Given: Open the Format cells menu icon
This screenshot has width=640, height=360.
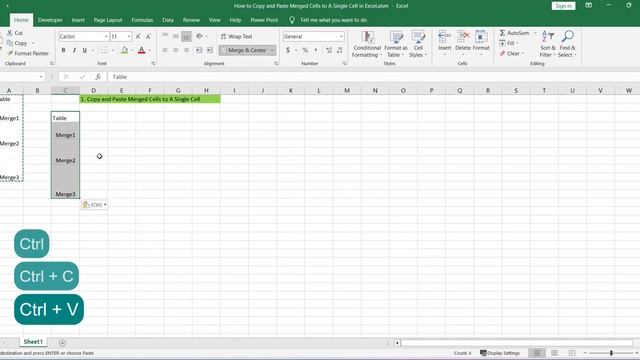Looking at the screenshot, I should point(481,37).
